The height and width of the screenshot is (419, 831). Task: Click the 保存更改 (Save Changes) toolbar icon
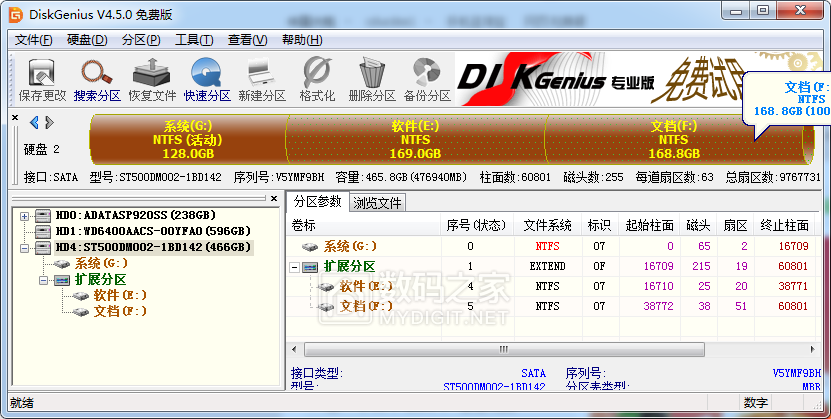point(42,80)
